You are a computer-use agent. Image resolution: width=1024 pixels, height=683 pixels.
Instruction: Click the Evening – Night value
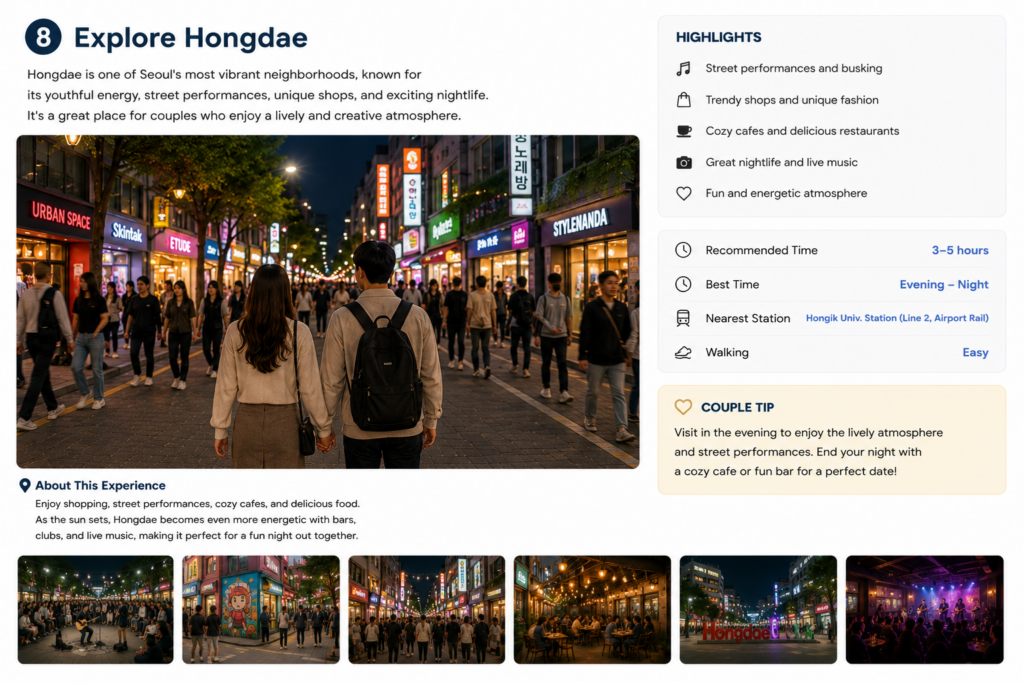(x=944, y=285)
